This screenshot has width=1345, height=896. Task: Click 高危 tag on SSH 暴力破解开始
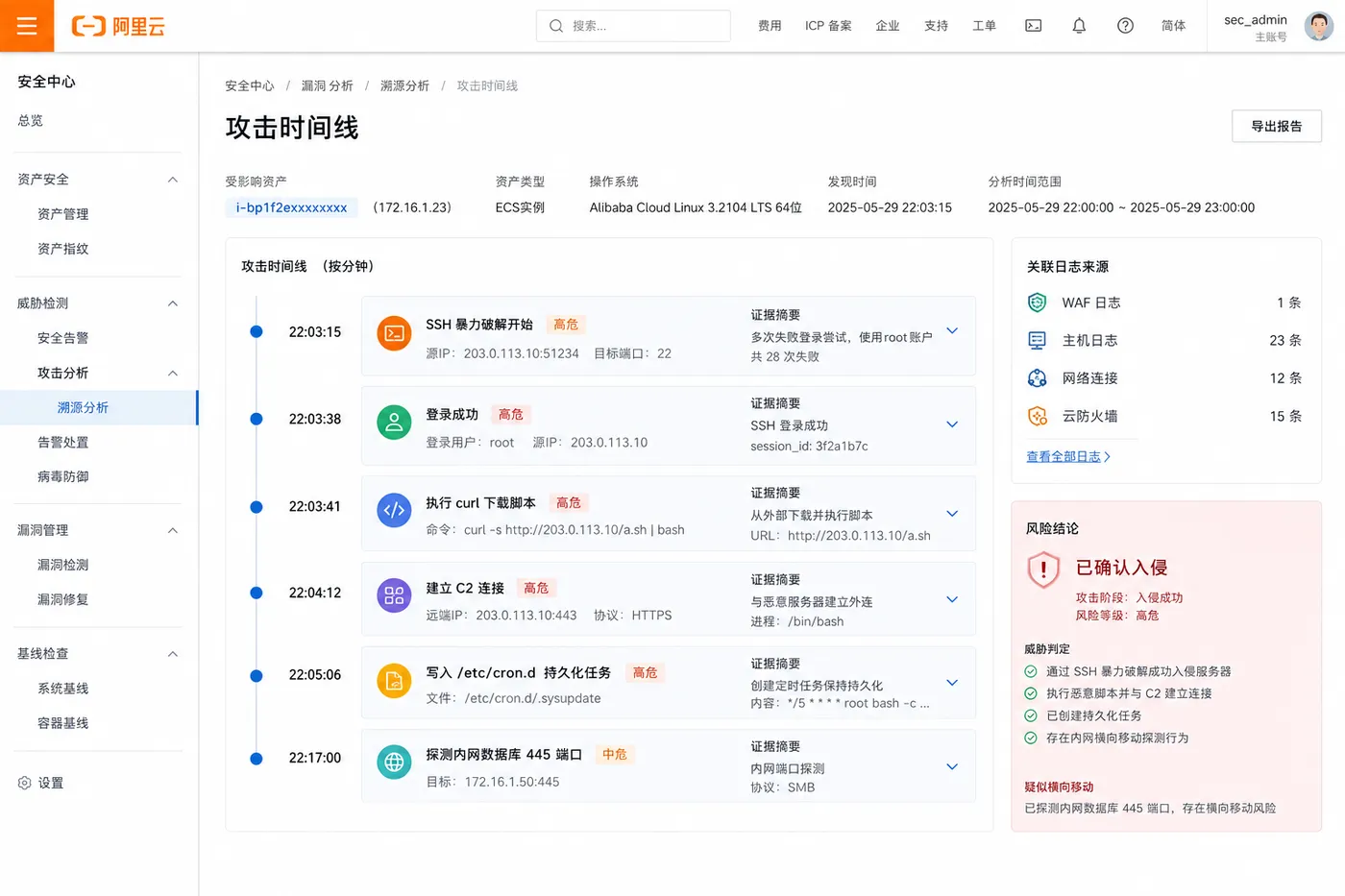coord(566,325)
